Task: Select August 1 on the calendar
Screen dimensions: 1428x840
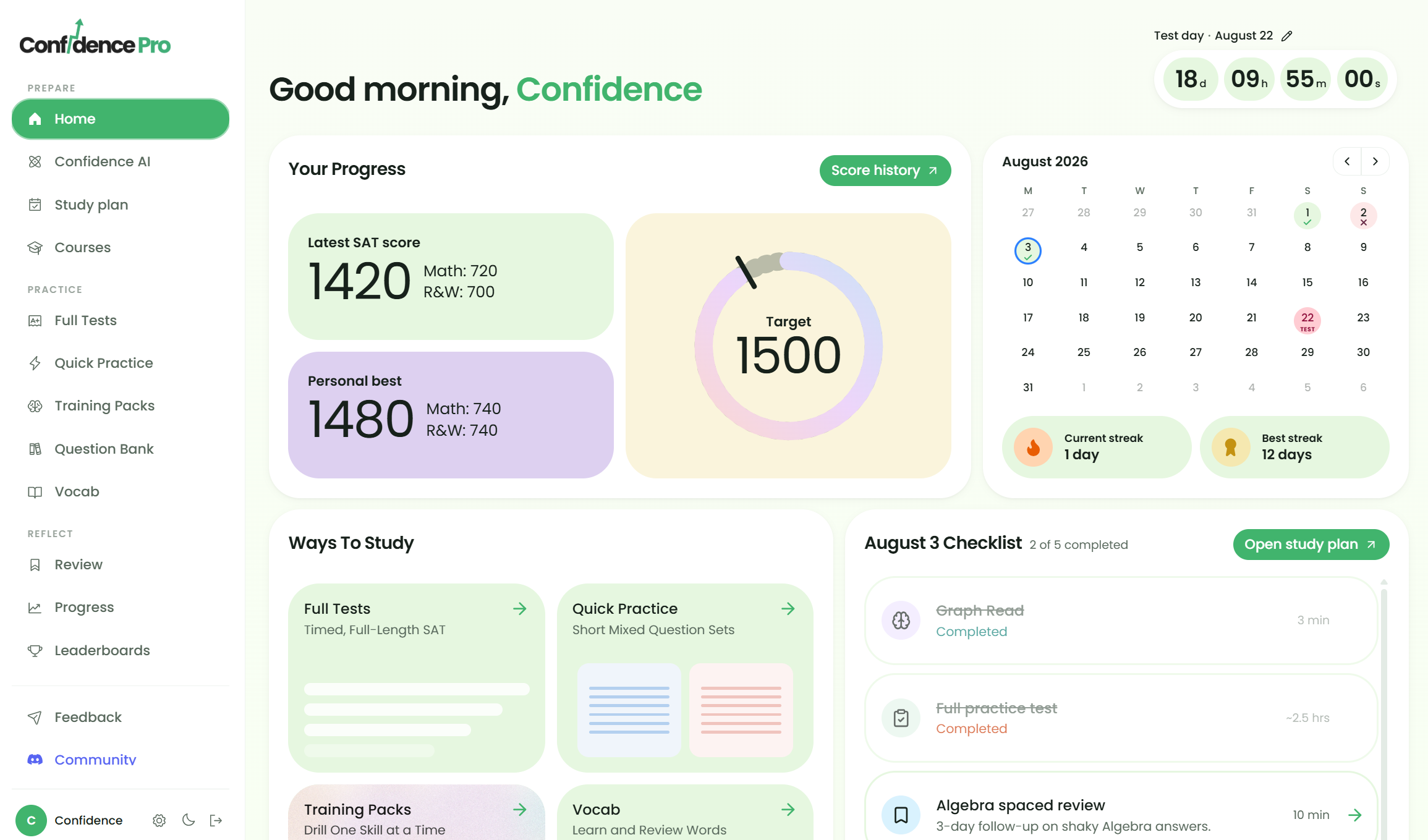Action: point(1307,215)
